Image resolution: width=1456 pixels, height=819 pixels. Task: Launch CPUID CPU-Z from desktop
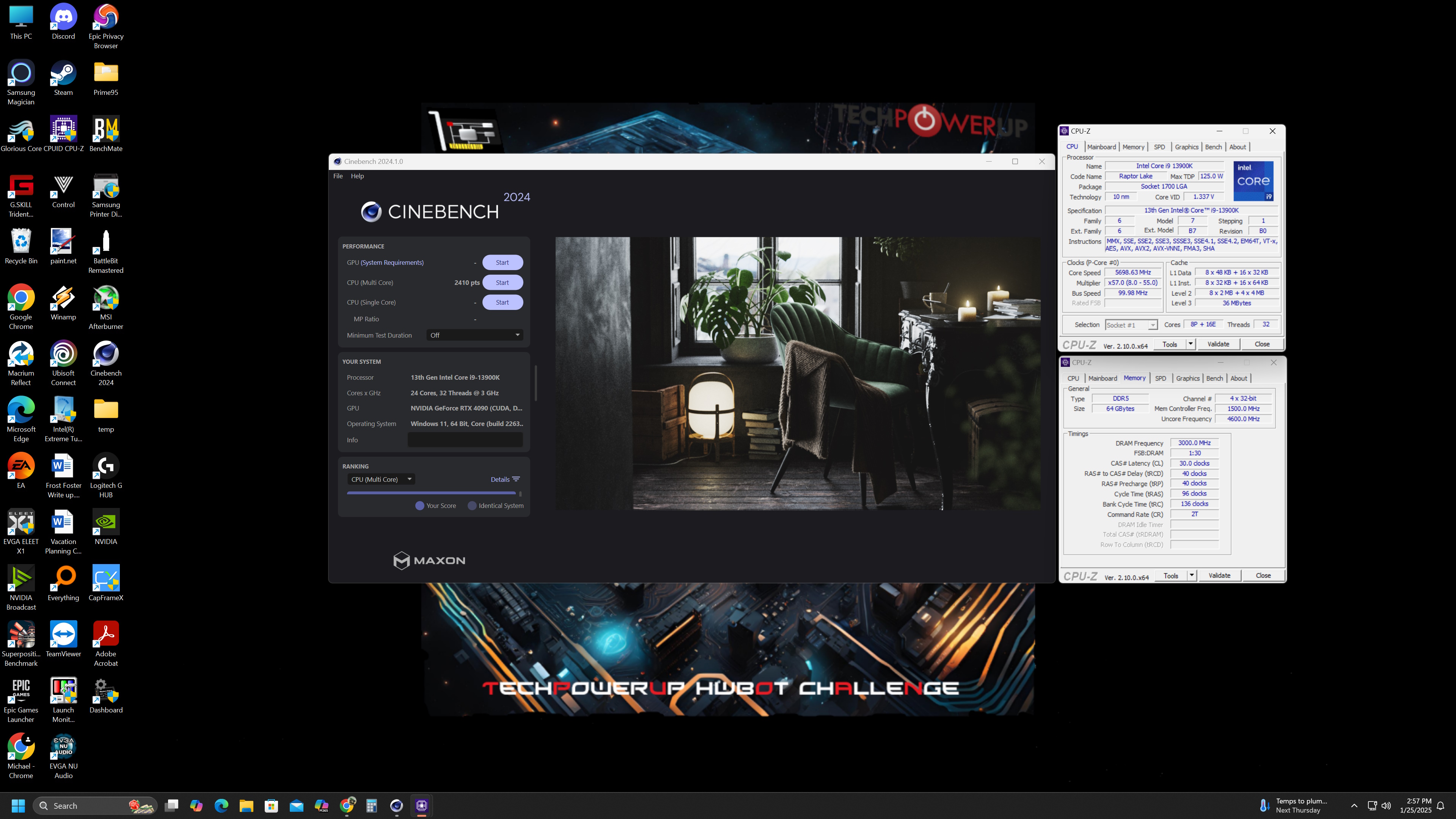(x=63, y=134)
